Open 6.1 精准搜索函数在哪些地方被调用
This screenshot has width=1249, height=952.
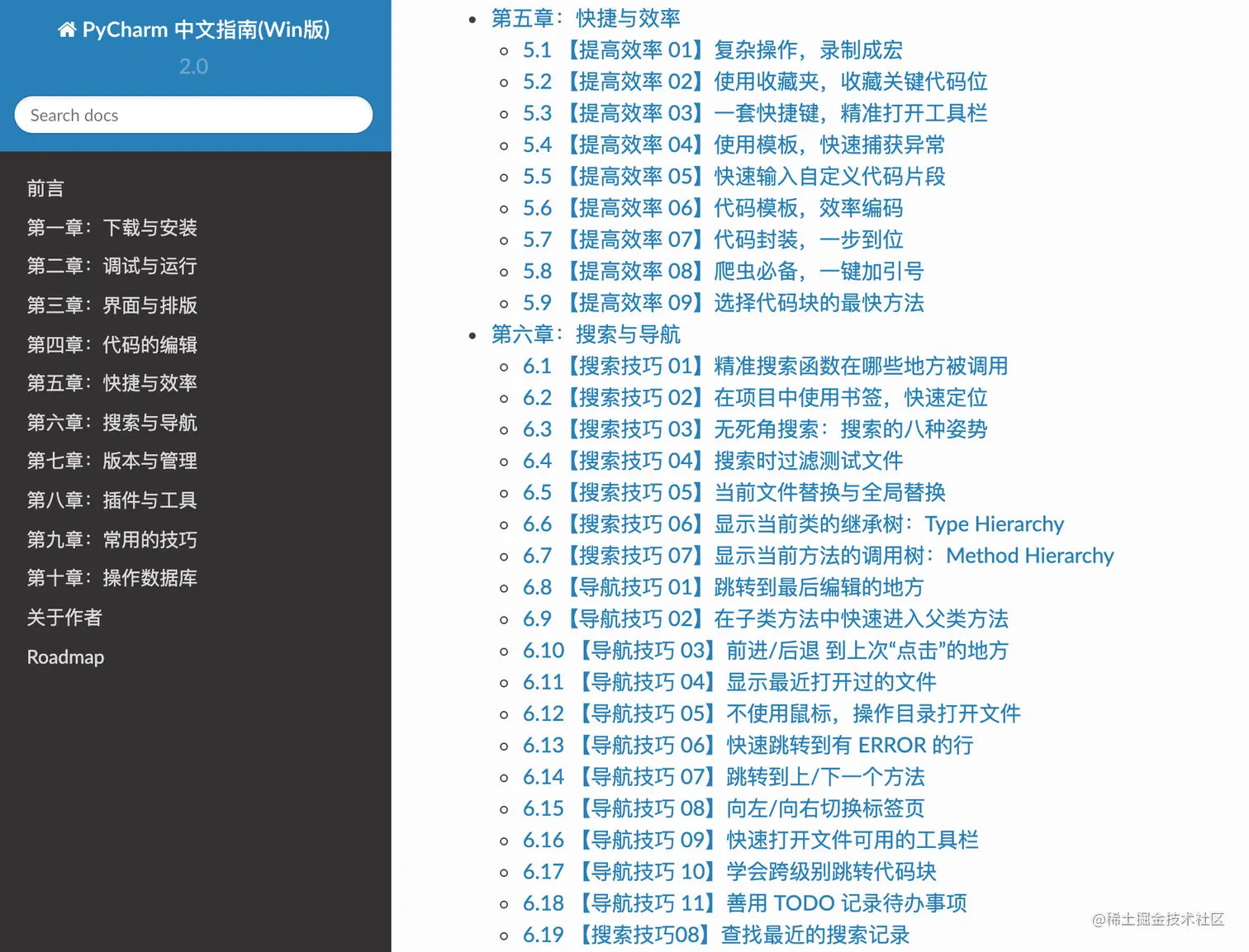point(766,366)
